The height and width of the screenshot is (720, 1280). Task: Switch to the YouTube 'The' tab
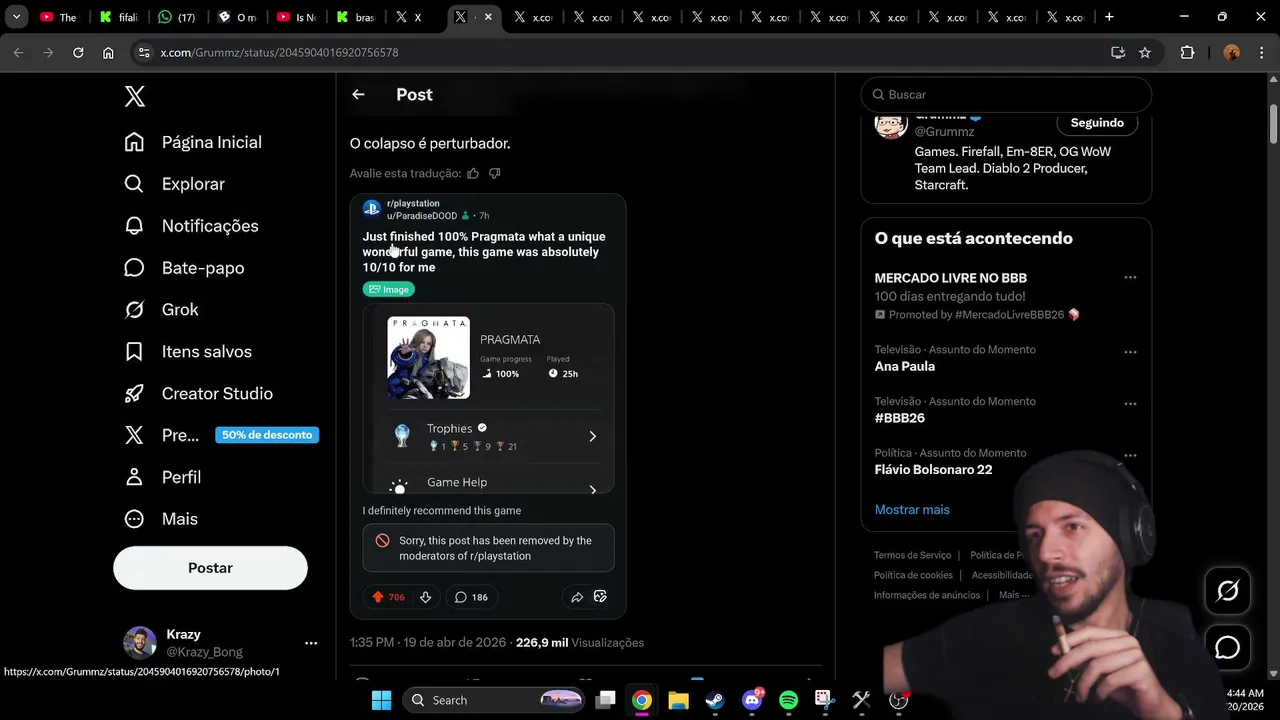pyautogui.click(x=59, y=17)
